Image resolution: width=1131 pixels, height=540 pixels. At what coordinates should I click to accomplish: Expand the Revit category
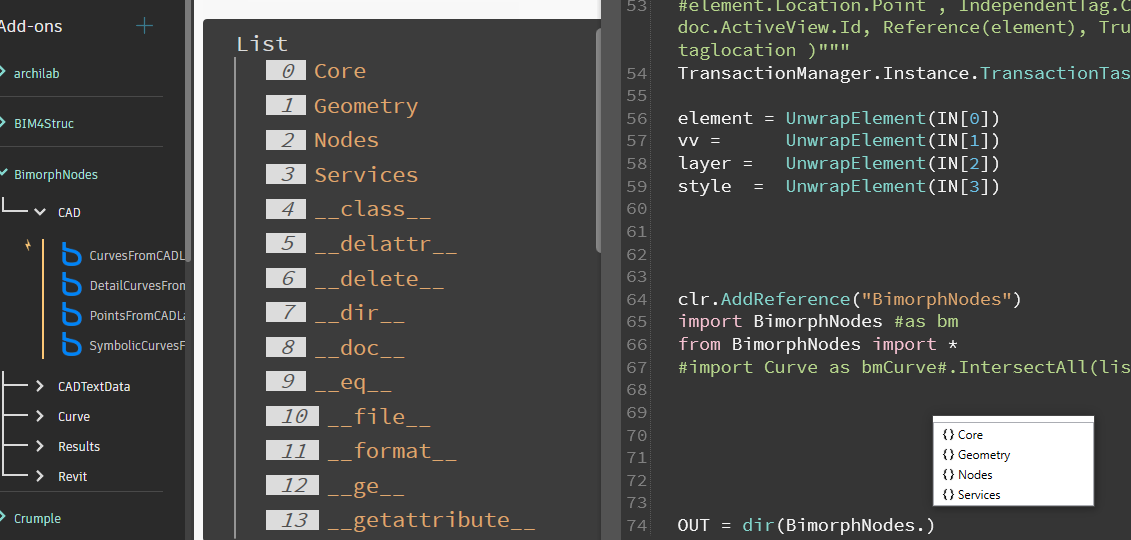(x=40, y=477)
